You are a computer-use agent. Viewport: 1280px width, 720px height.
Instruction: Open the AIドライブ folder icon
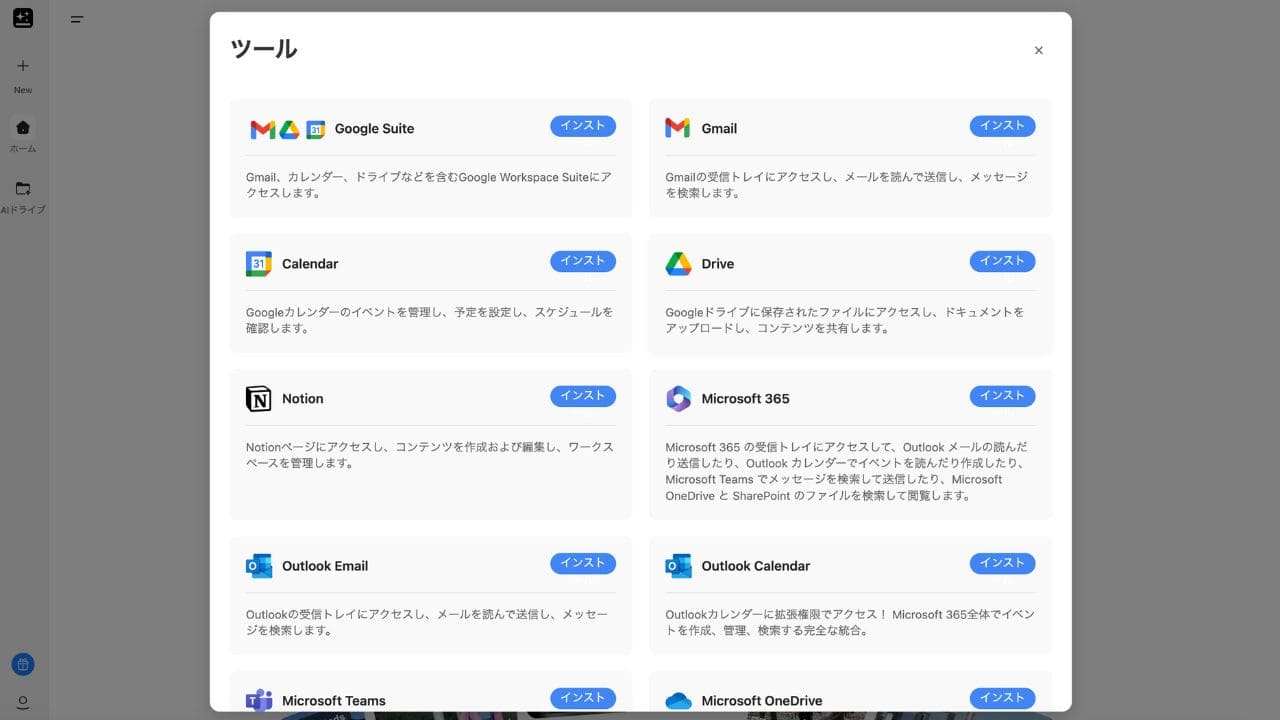point(23,188)
